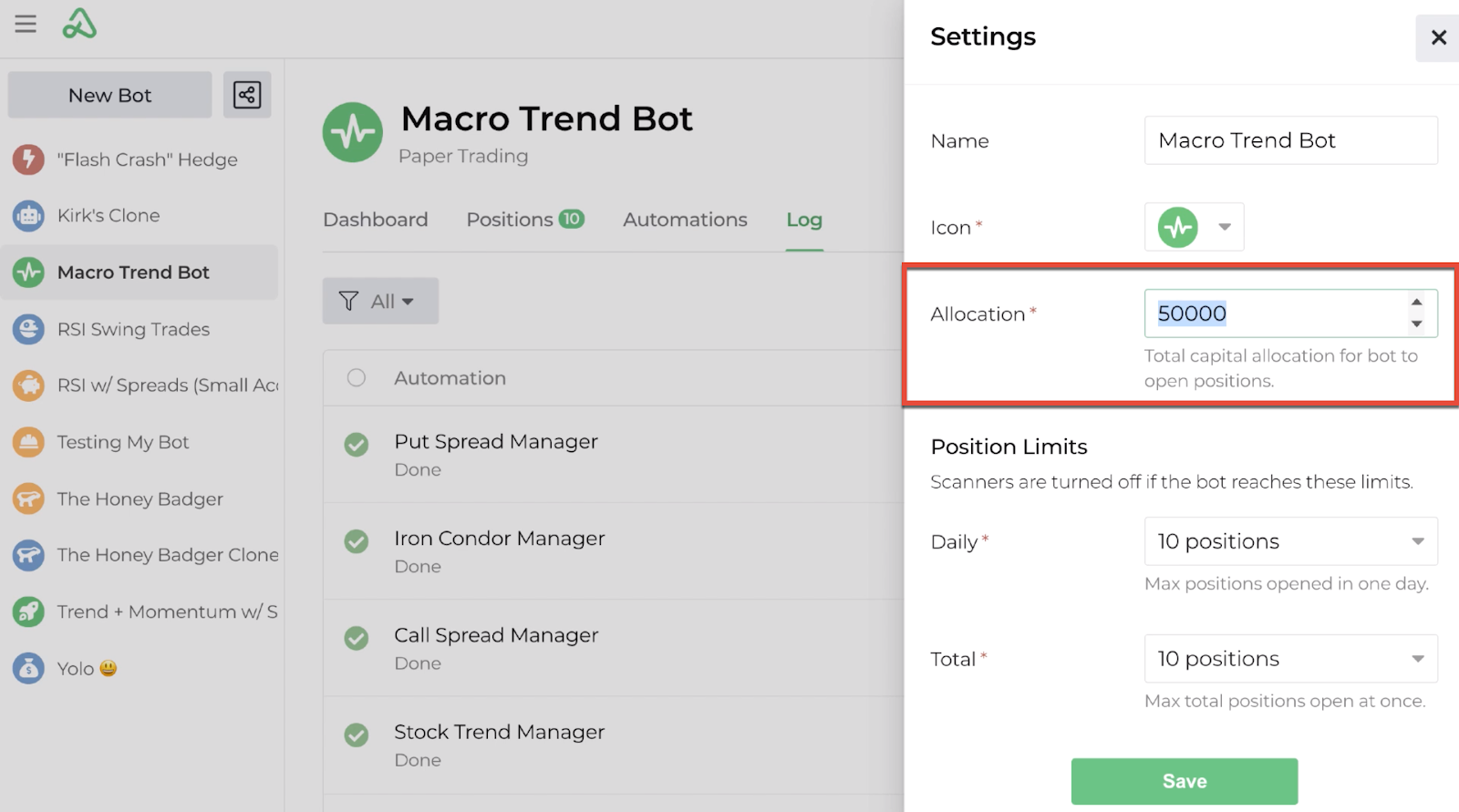
Task: Open the All filter dropdown
Action: (x=380, y=301)
